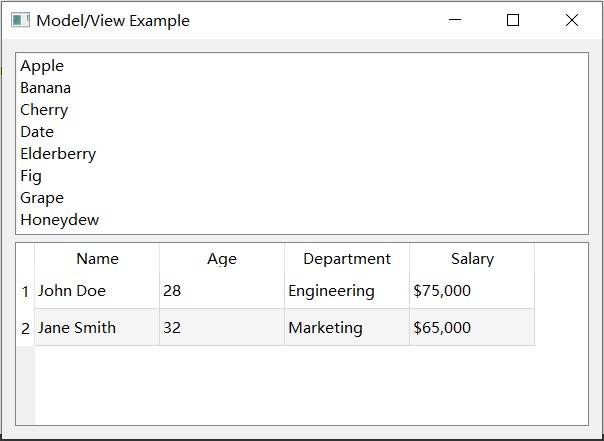This screenshot has width=604, height=441.
Task: Select row 2 via its row header
Action: pos(25,328)
